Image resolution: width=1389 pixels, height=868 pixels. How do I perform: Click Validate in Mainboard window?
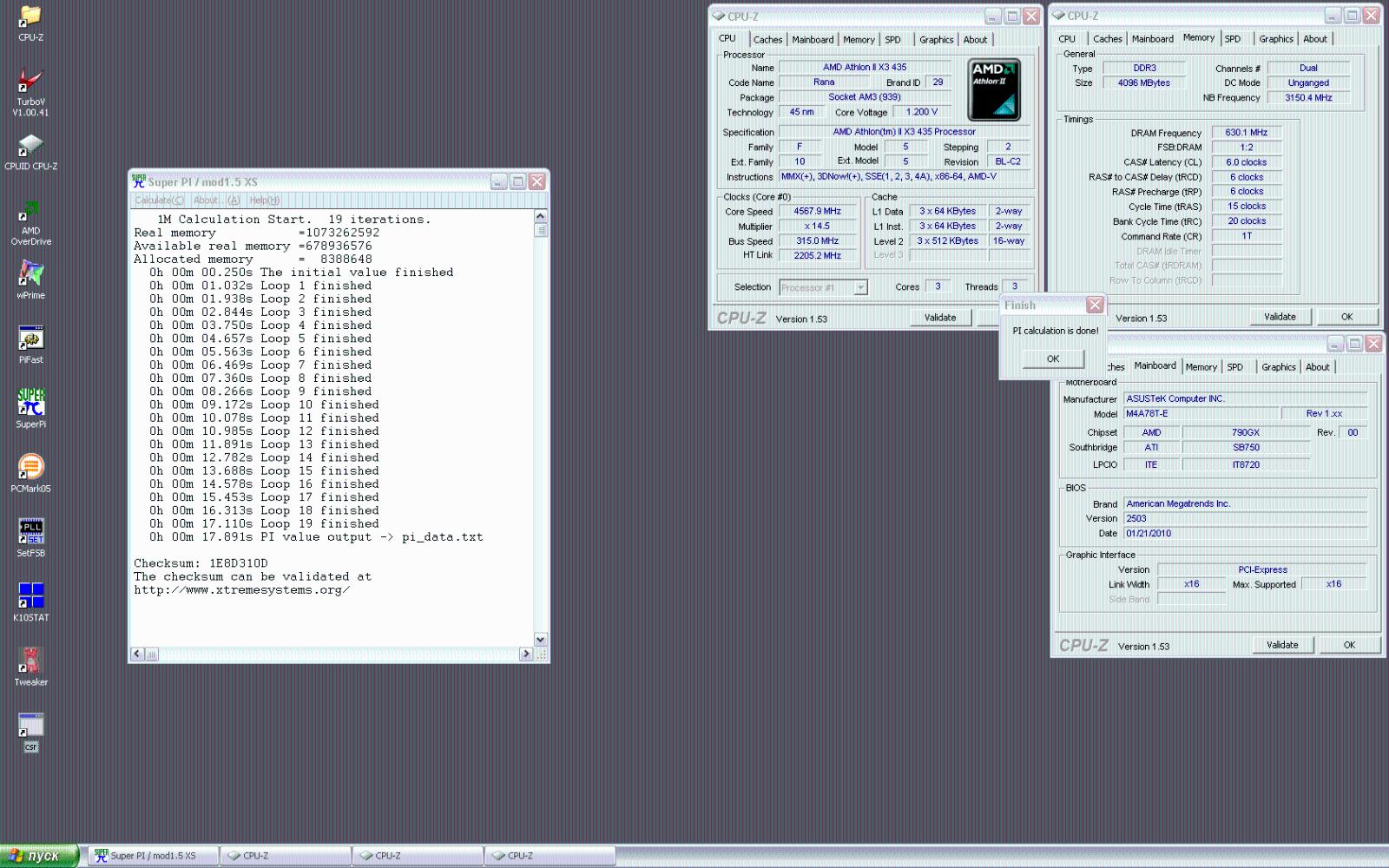pos(1282,645)
